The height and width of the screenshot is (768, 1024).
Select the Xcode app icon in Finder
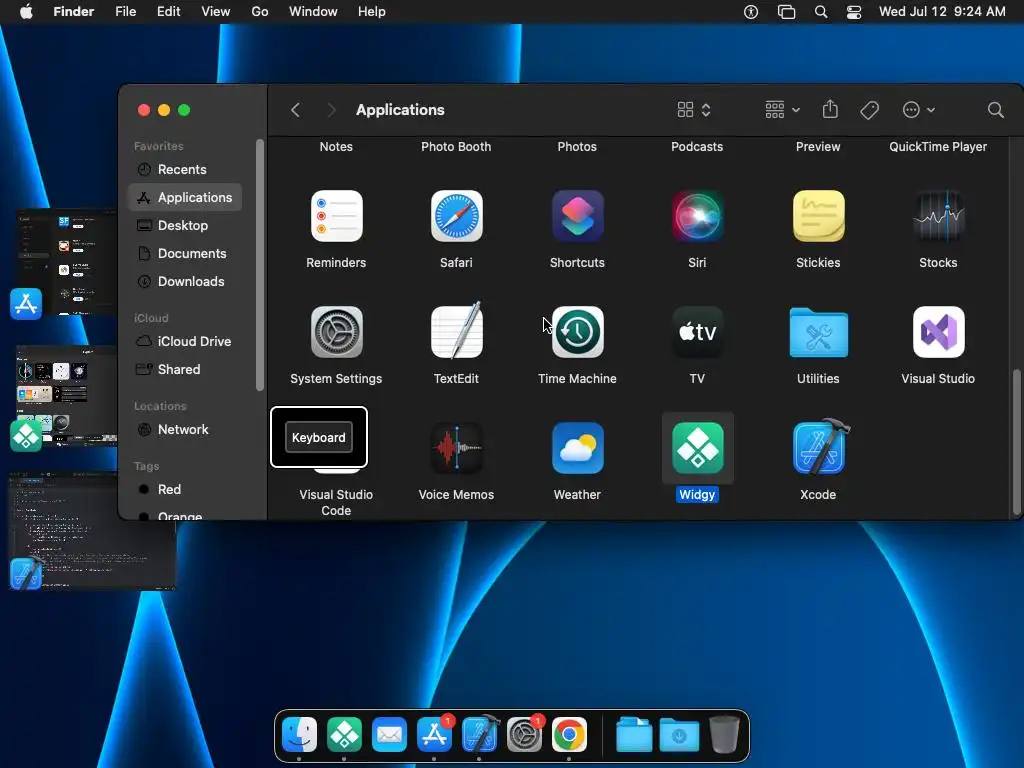coord(820,447)
